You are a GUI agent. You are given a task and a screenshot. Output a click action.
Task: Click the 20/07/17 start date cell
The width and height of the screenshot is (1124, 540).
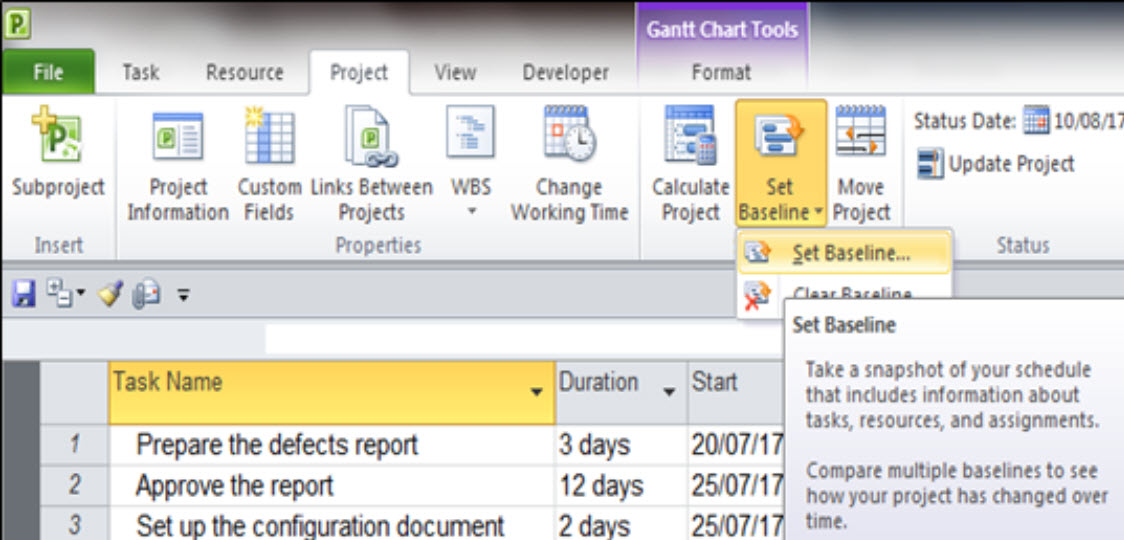tap(736, 445)
